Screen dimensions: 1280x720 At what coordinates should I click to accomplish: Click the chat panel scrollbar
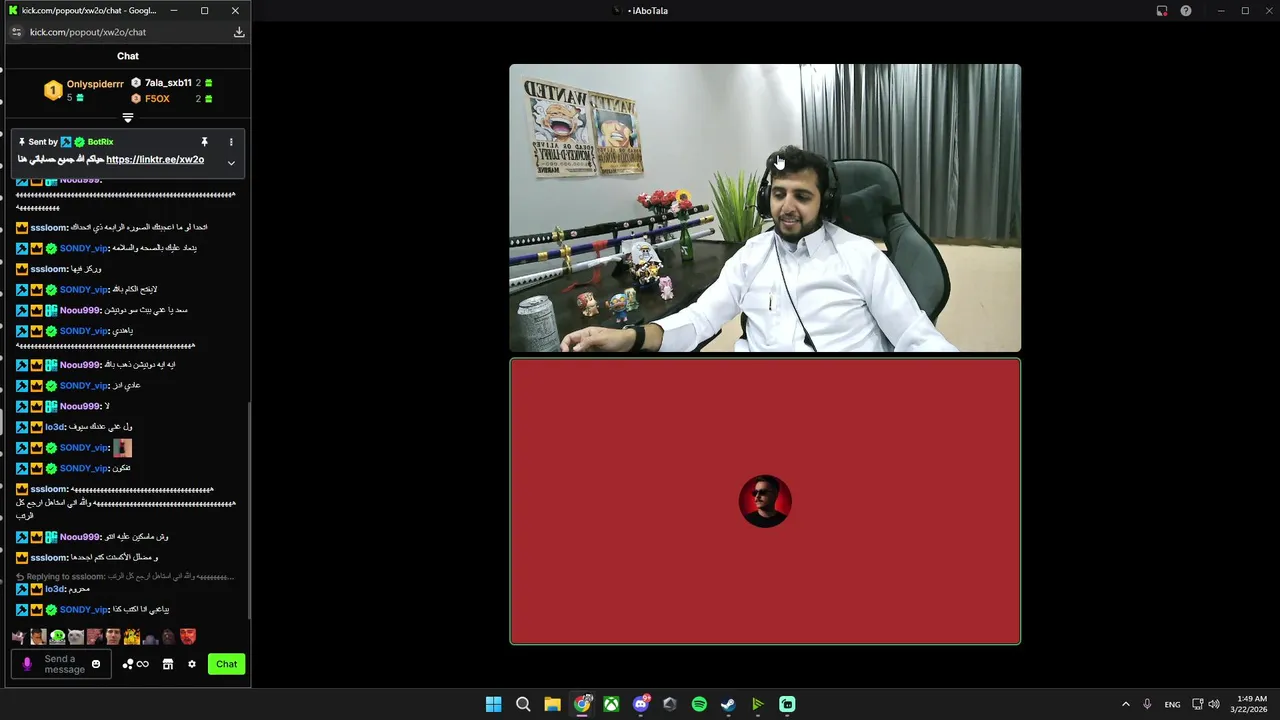[x=249, y=510]
